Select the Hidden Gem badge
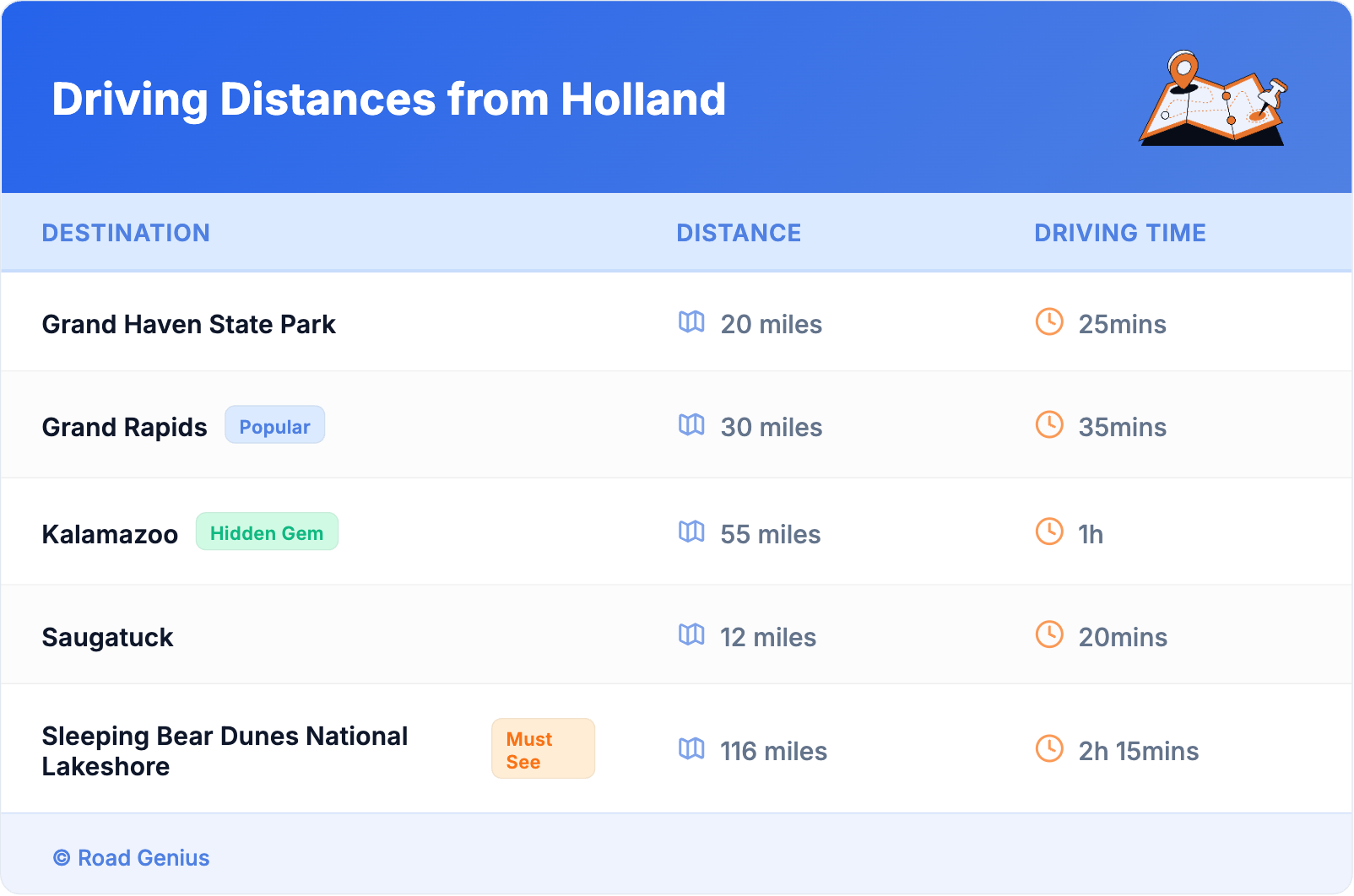 267,532
